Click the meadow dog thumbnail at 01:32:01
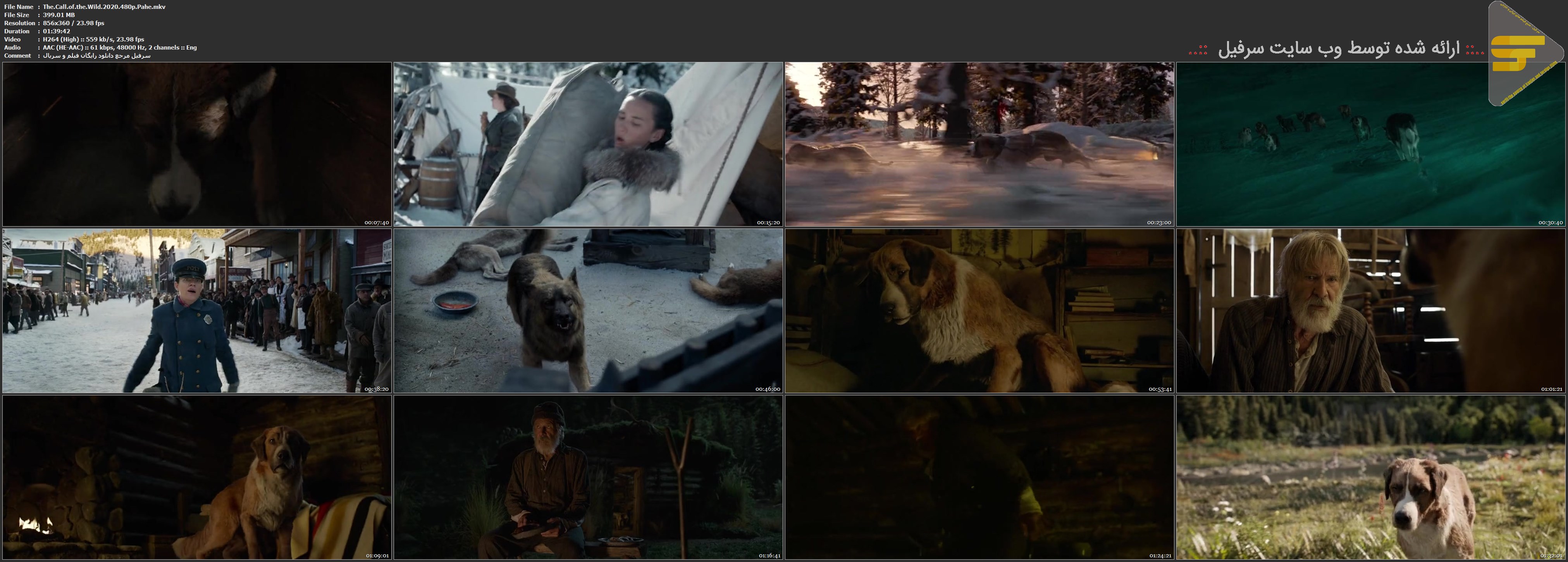The width and height of the screenshot is (1568, 562). coord(1370,478)
